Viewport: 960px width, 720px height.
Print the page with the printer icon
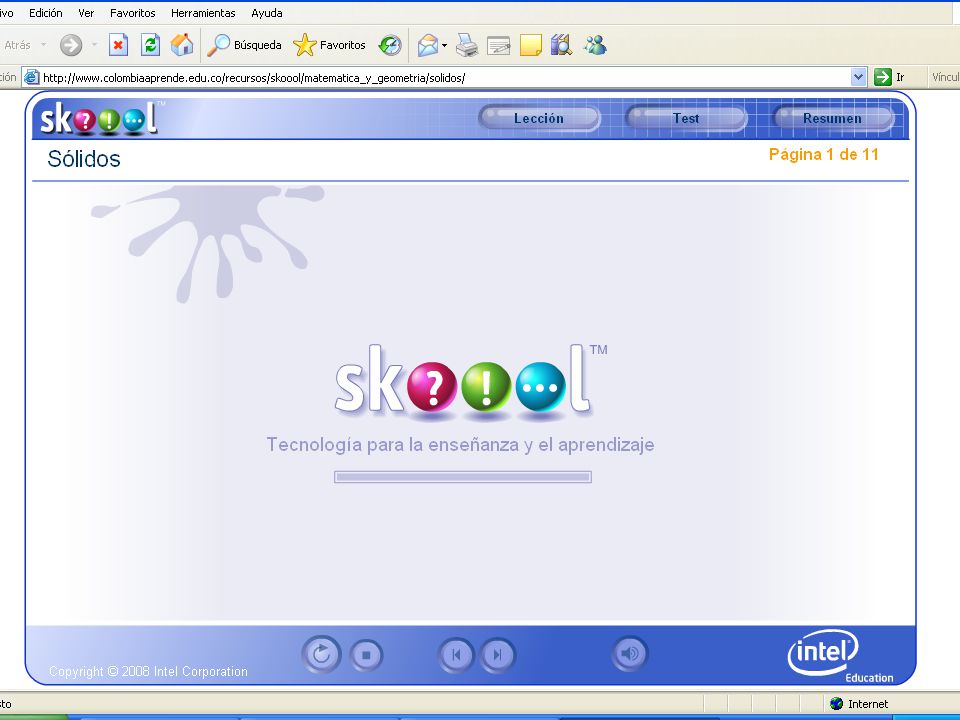pyautogui.click(x=467, y=45)
